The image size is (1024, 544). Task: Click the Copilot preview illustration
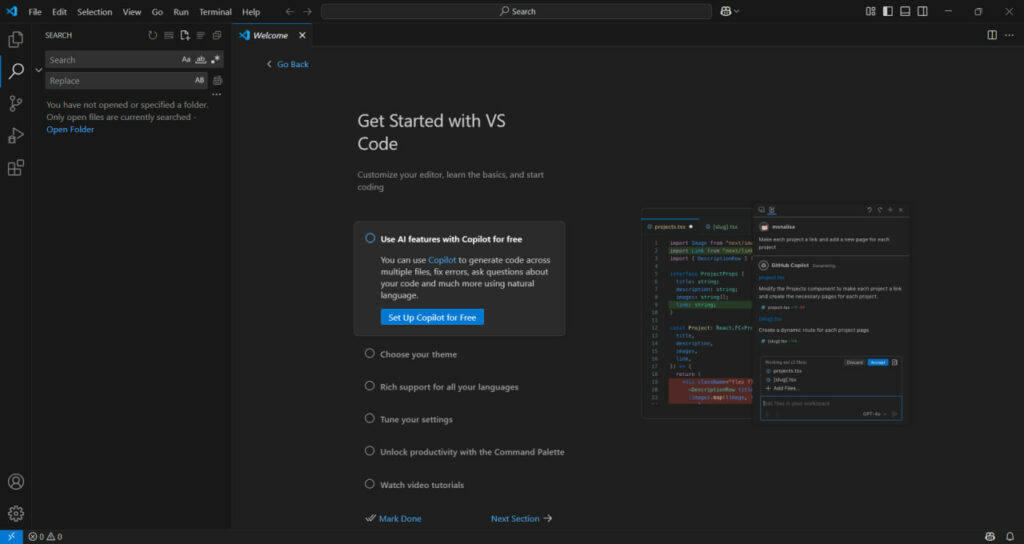(x=775, y=313)
